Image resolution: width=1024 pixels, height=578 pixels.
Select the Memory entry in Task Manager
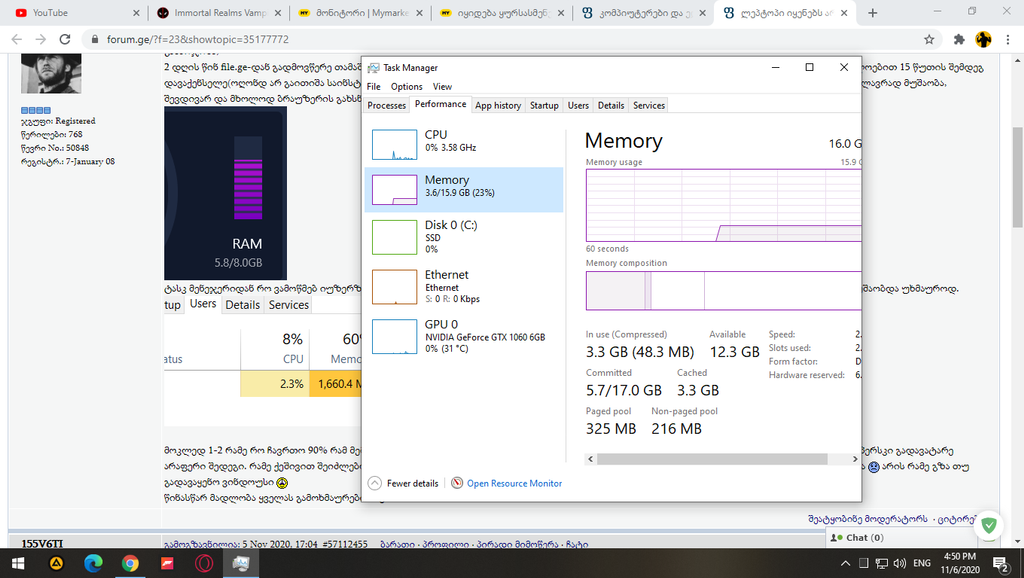[x=464, y=189]
